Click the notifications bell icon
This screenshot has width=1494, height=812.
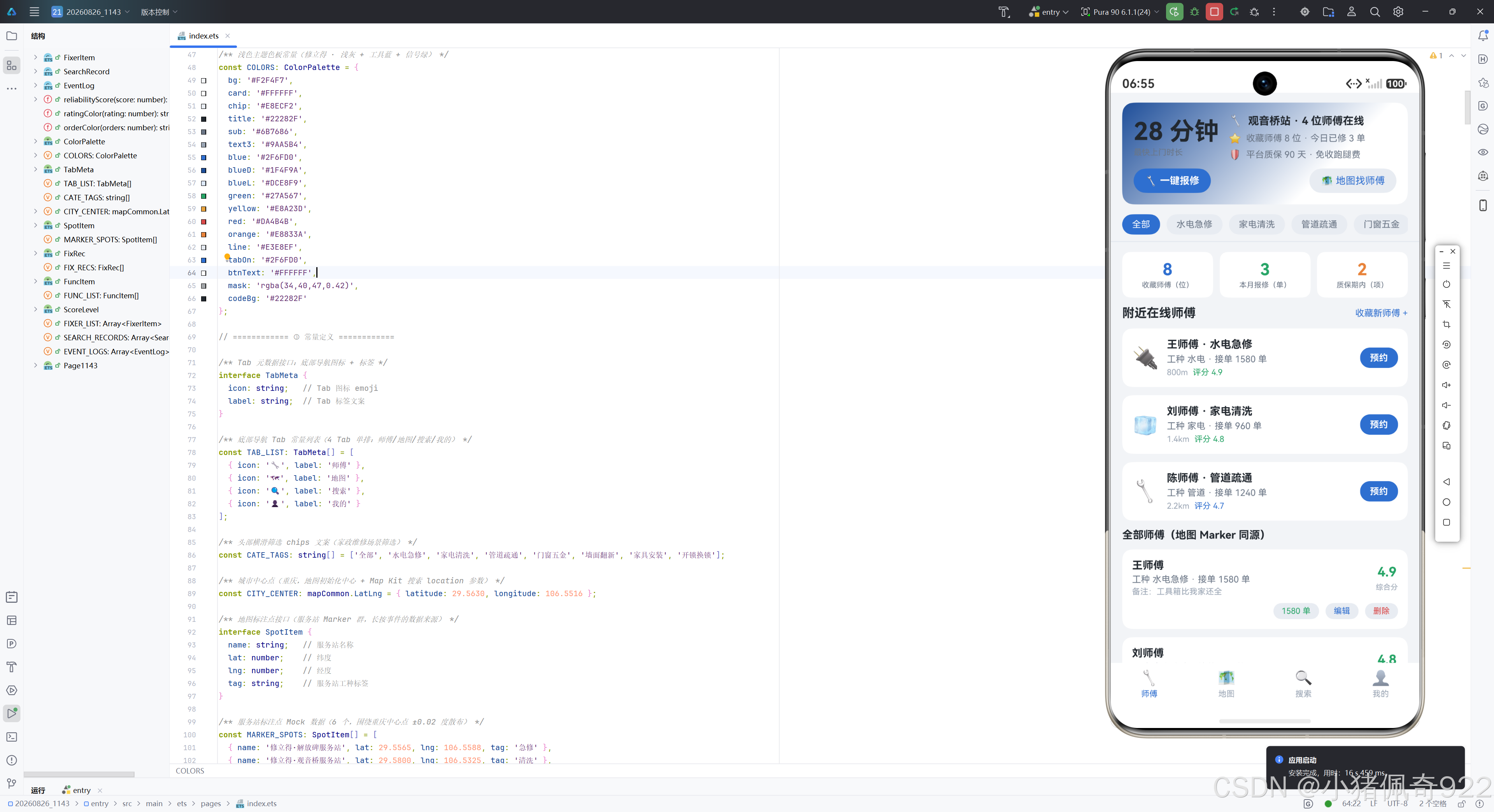(x=1483, y=36)
